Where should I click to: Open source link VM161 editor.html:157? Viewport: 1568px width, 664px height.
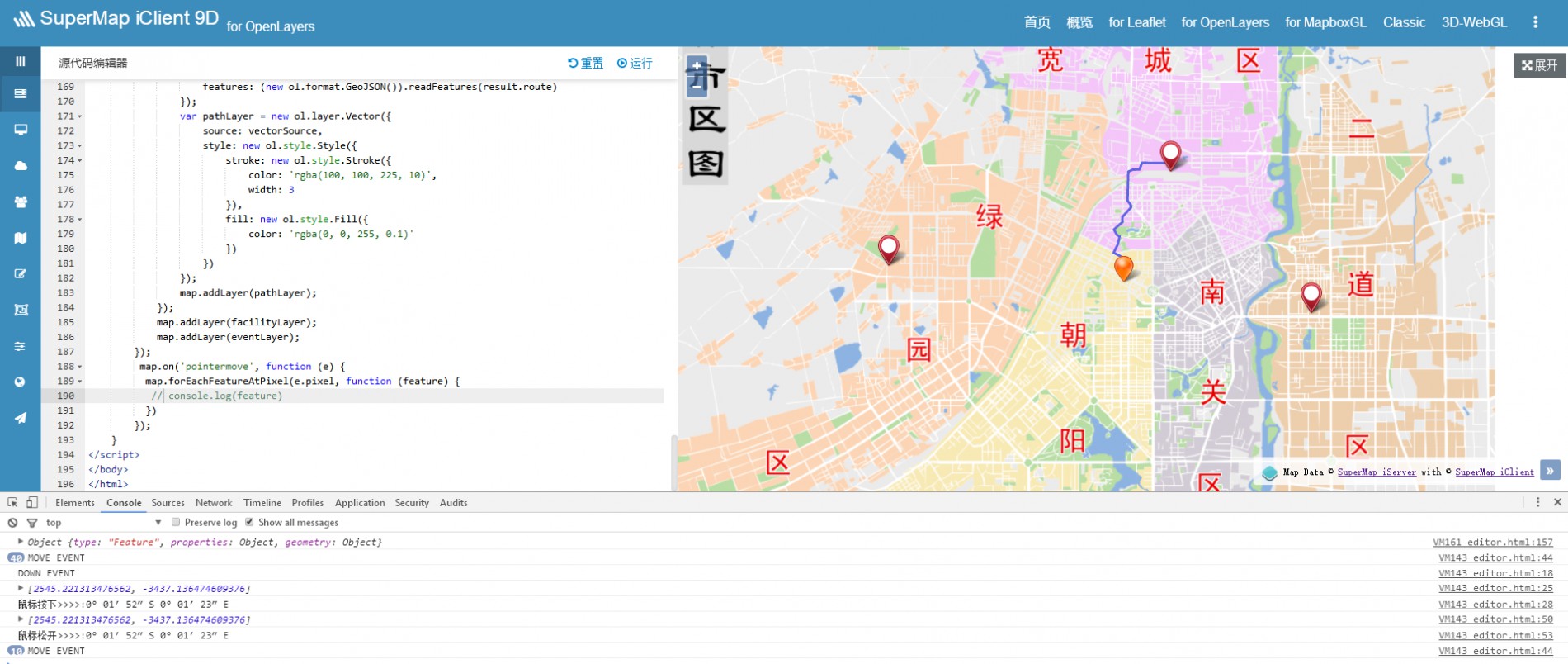(1493, 542)
